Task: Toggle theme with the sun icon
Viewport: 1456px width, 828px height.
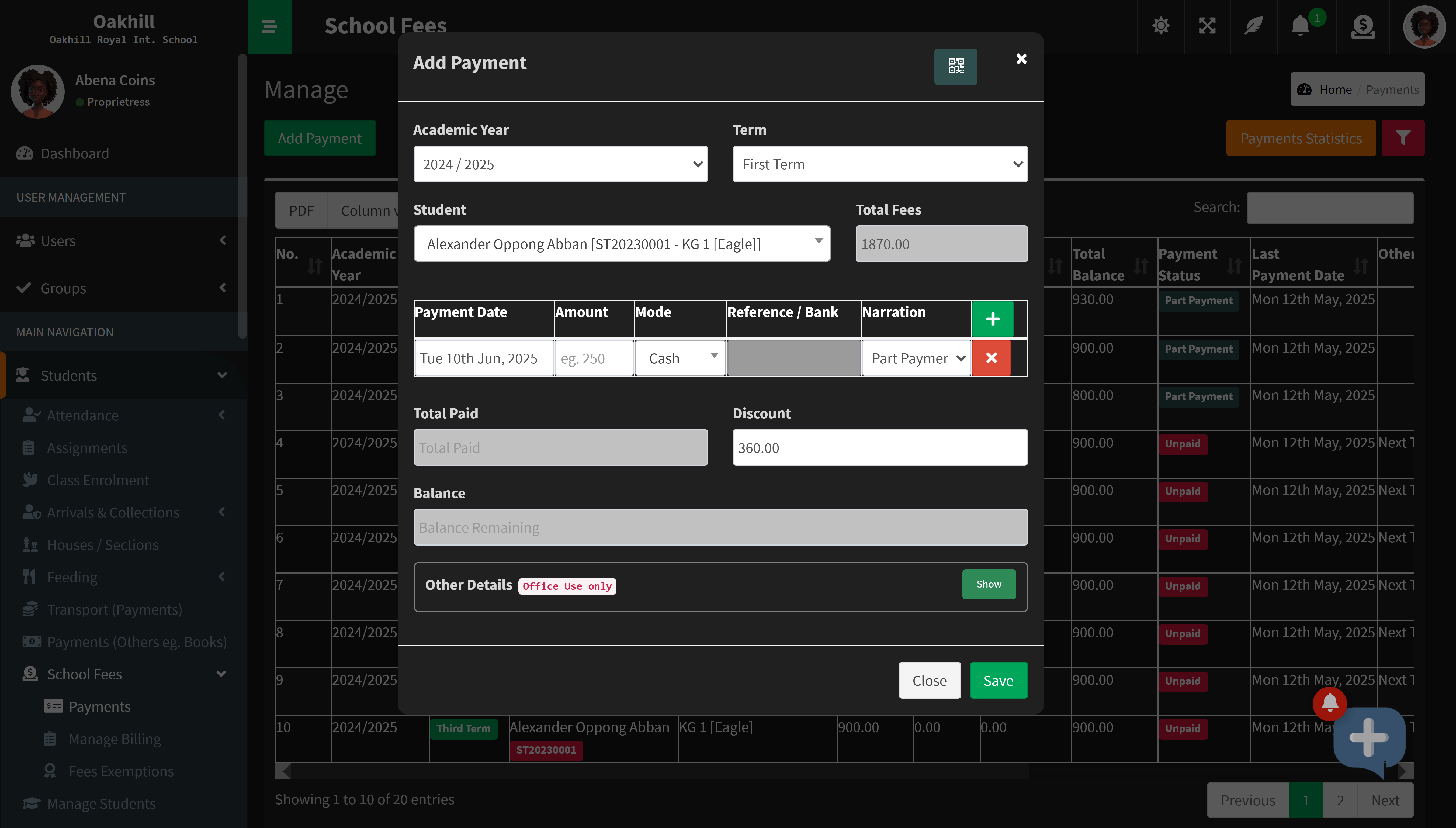Action: [x=1160, y=26]
